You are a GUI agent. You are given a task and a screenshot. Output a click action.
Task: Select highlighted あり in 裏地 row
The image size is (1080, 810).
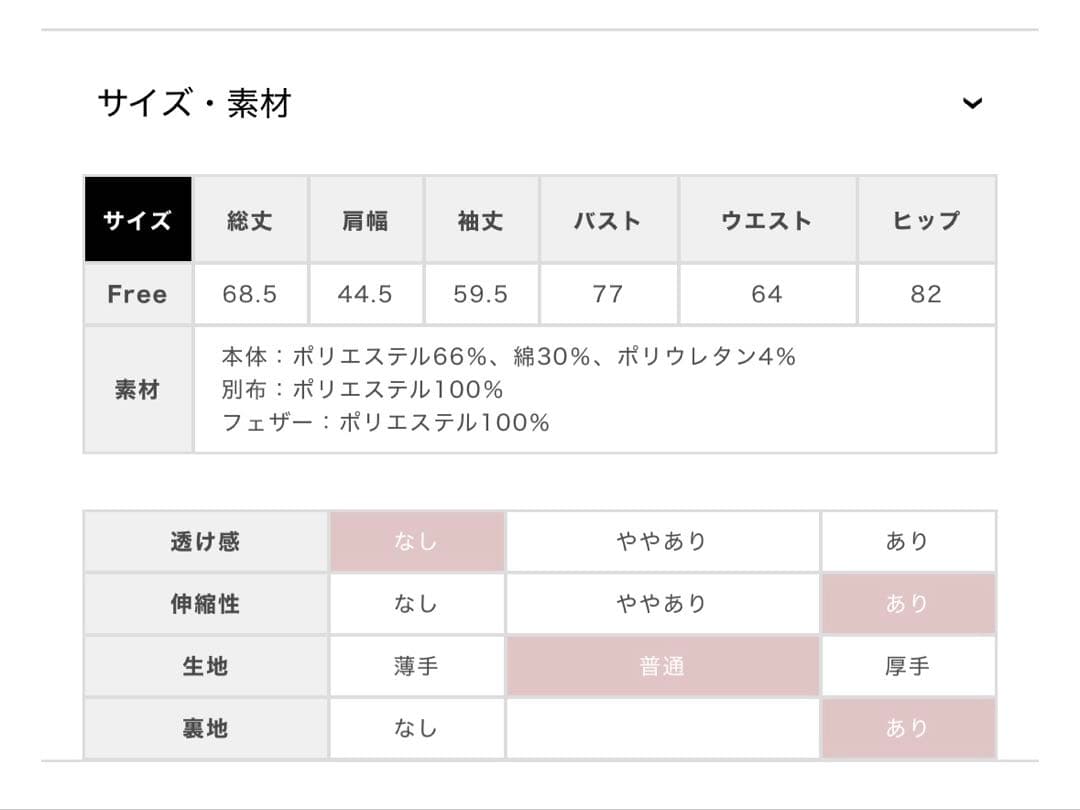[x=907, y=728]
